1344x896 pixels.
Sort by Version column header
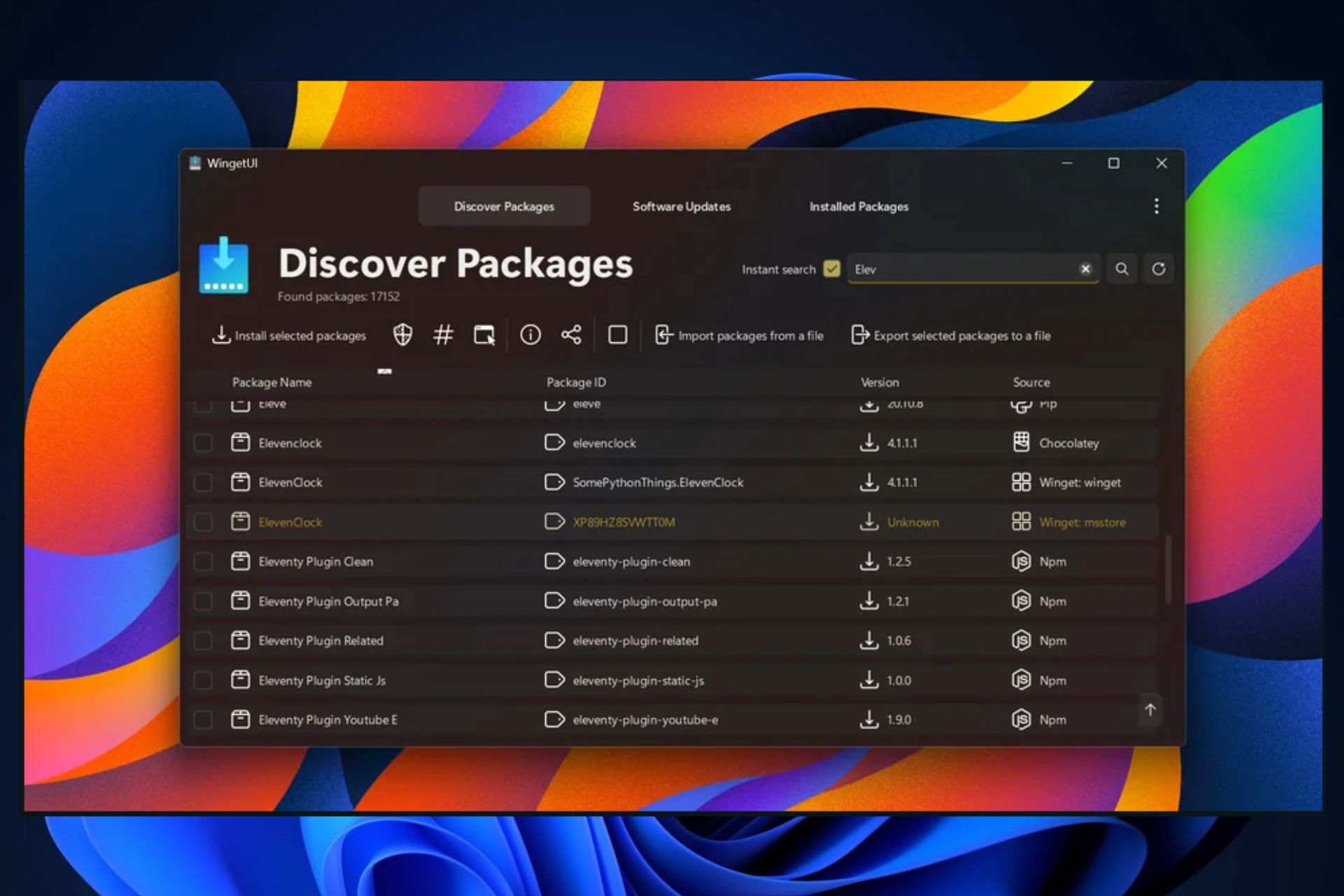[880, 382]
